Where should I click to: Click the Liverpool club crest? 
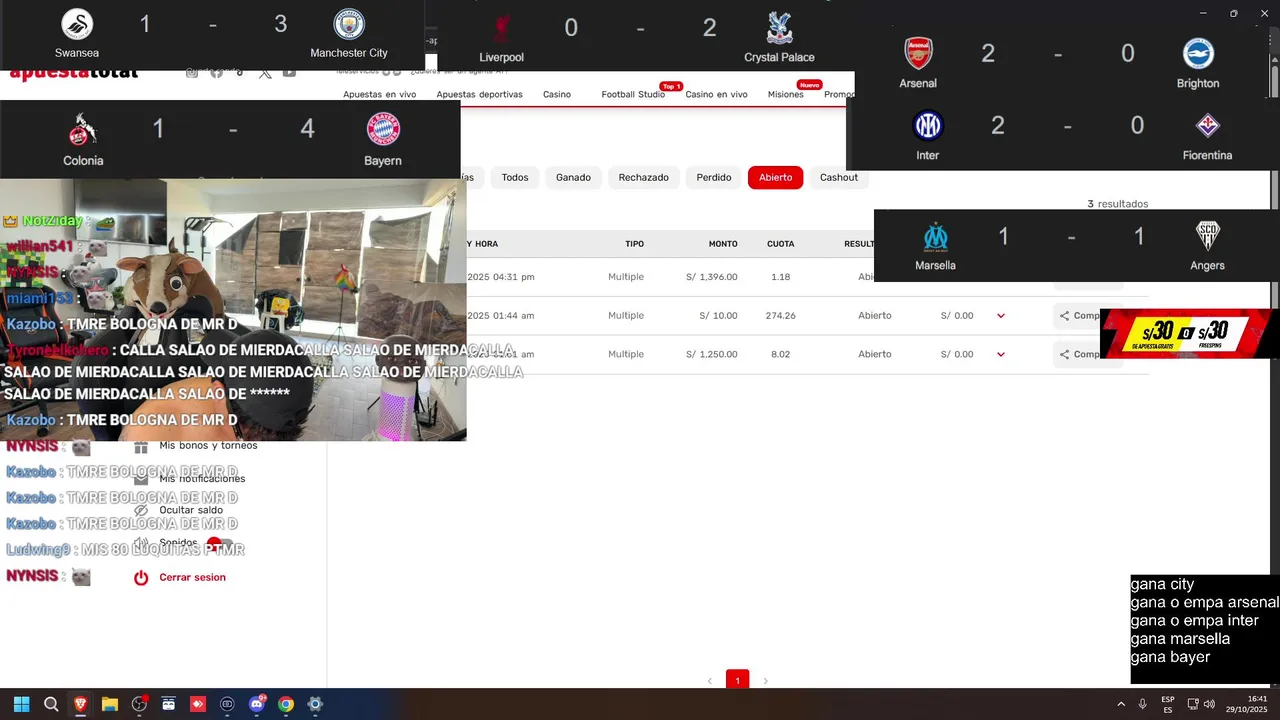click(x=501, y=28)
